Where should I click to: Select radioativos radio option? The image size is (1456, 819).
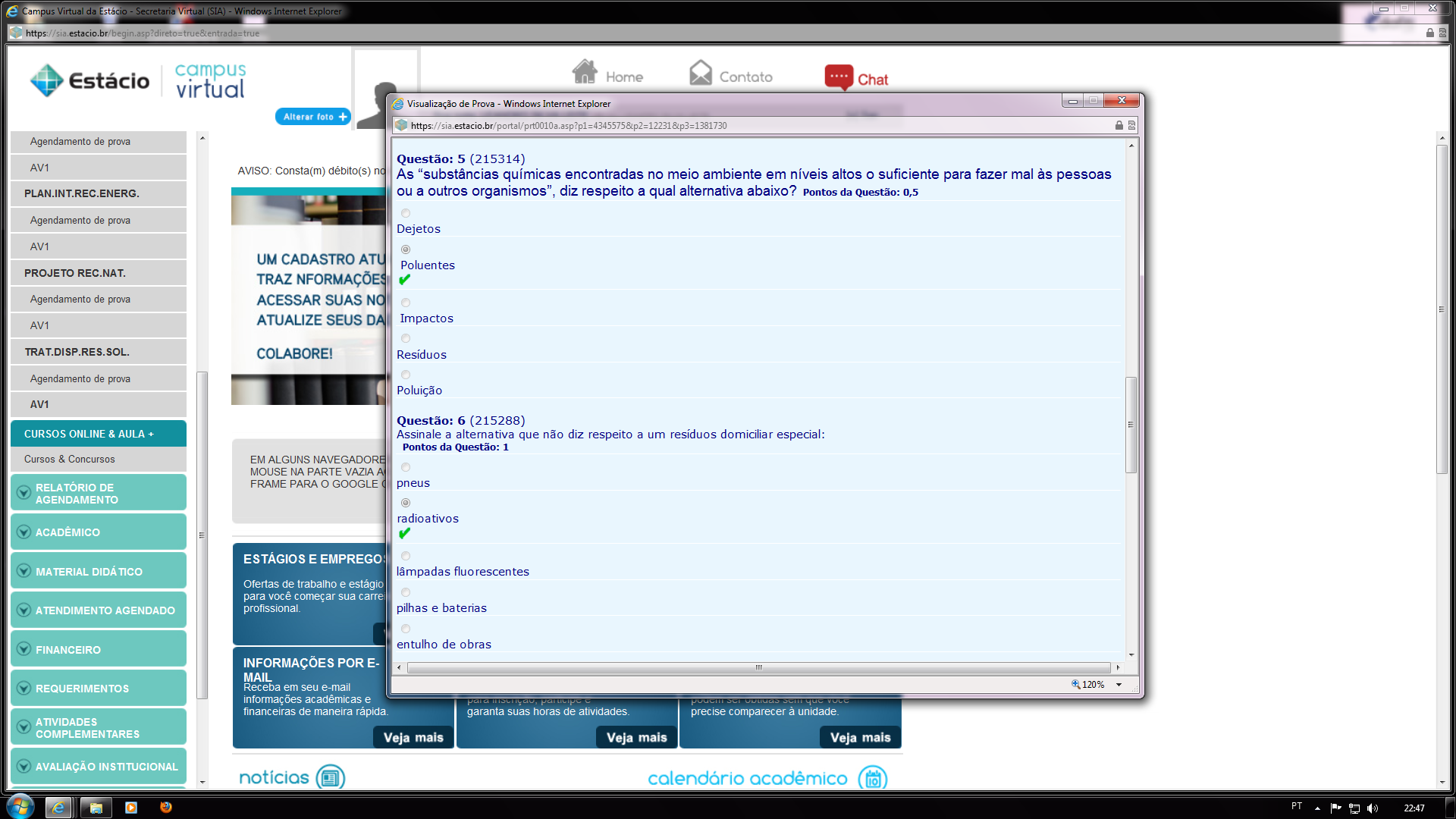tap(406, 503)
